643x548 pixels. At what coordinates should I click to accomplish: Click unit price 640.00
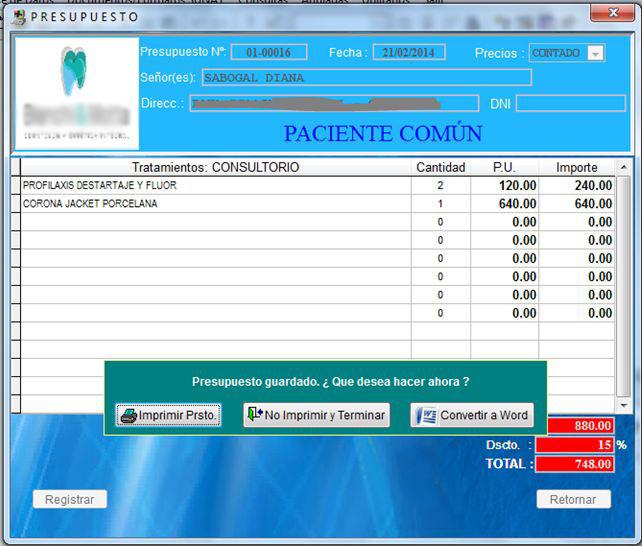(x=504, y=204)
